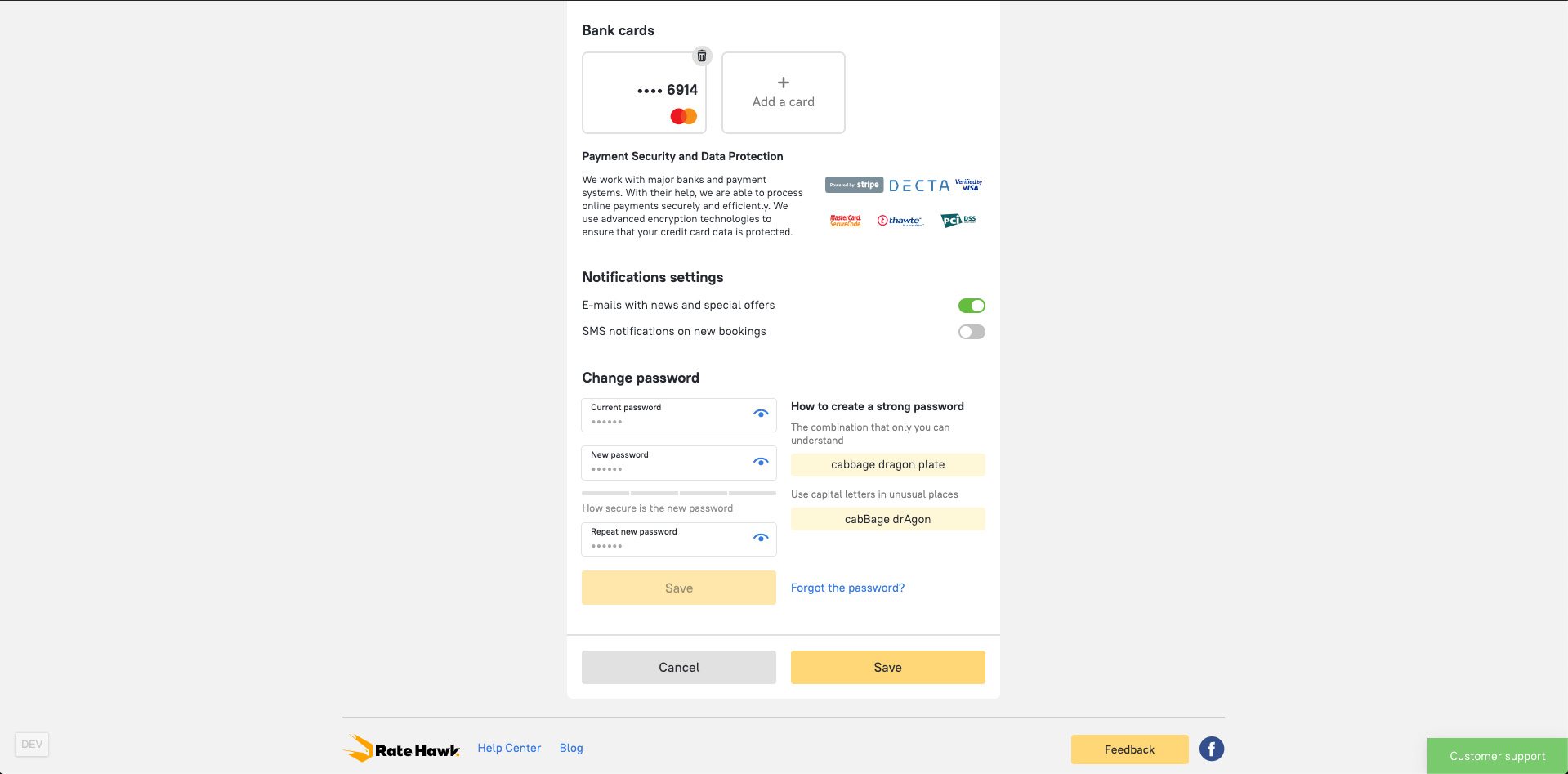Delete the saved card ending in 6914
Screen dimensions: 1568x774
click(x=701, y=56)
